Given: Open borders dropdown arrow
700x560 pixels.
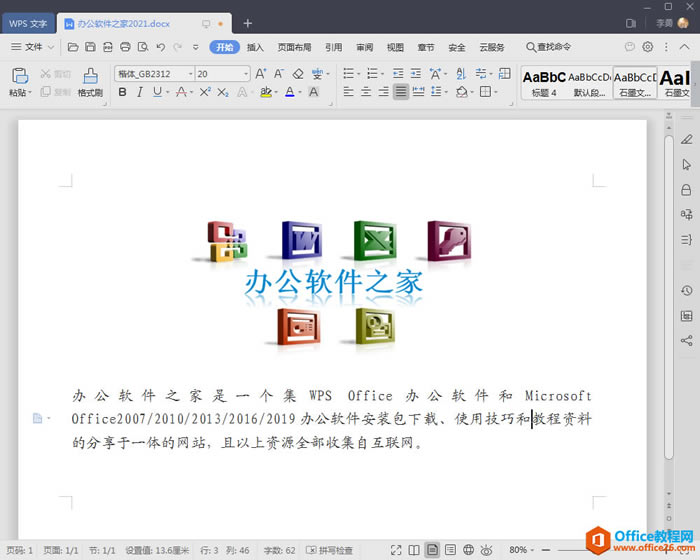Looking at the screenshot, I should pos(496,92).
